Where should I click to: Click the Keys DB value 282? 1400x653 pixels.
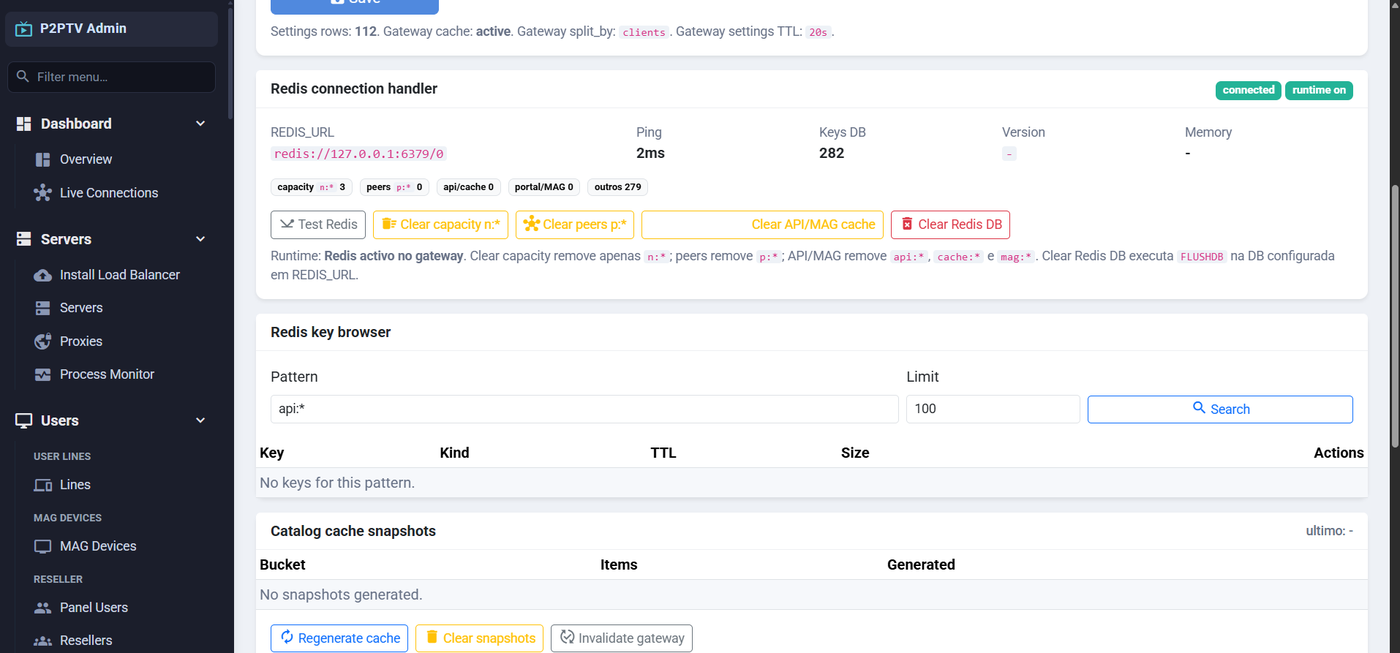point(831,153)
